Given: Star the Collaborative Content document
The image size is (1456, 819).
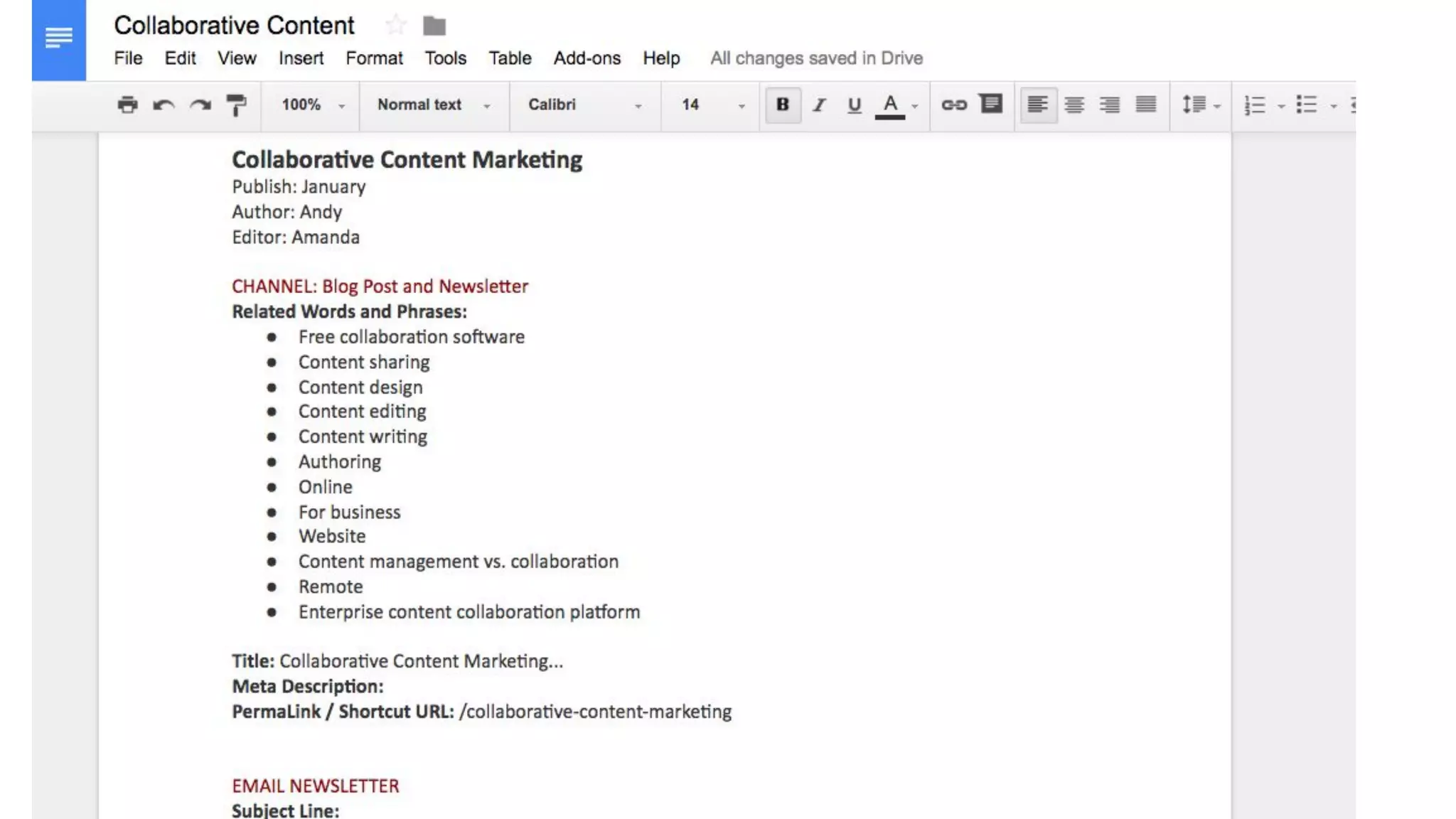Looking at the screenshot, I should 395,26.
